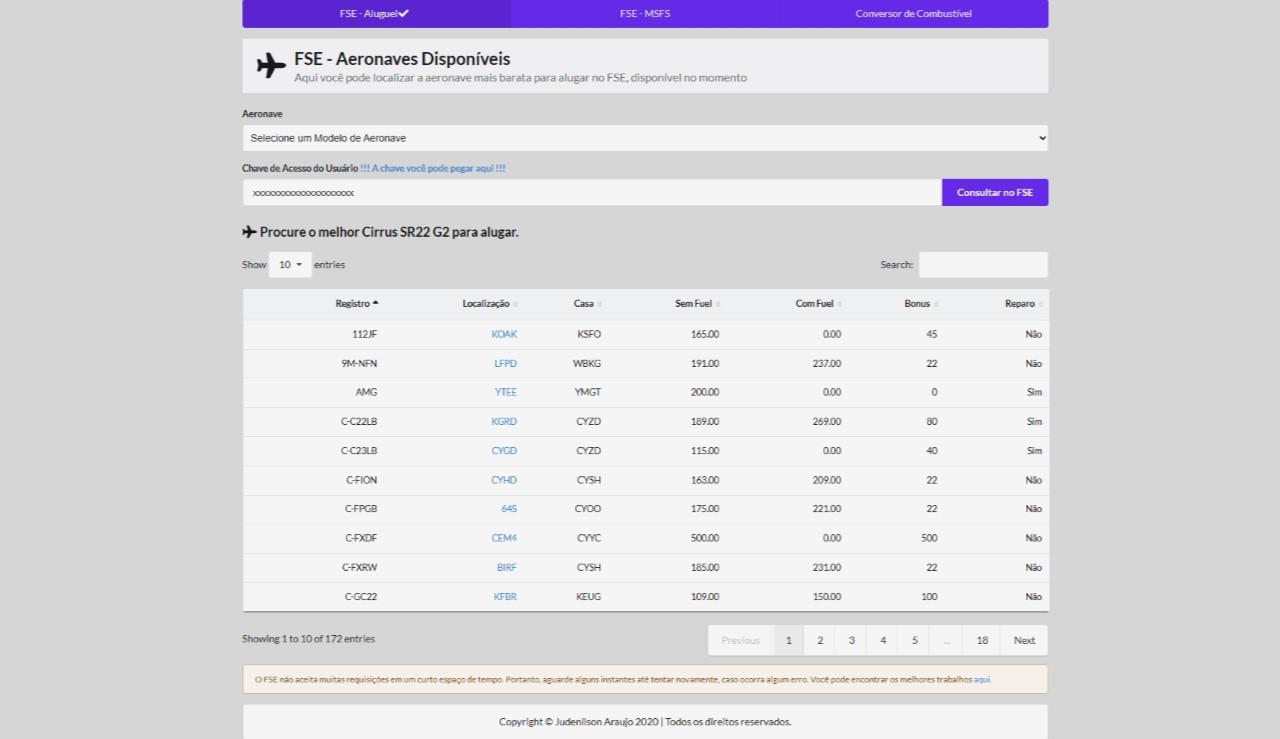Viewport: 1280px width, 739px height.
Task: Click home airport WBKG in the table
Action: point(587,363)
